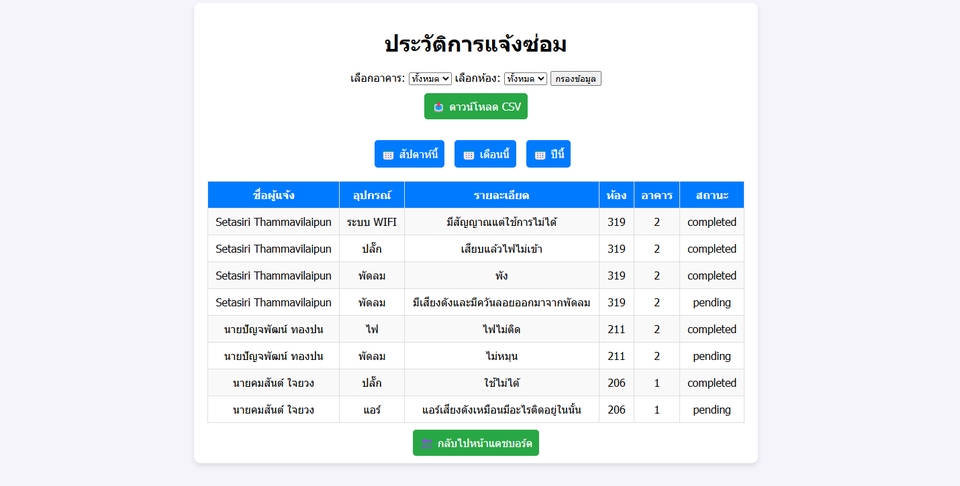Click the calendar icon beside ปีนี้
Image resolution: width=960 pixels, height=486 pixels.
point(540,155)
